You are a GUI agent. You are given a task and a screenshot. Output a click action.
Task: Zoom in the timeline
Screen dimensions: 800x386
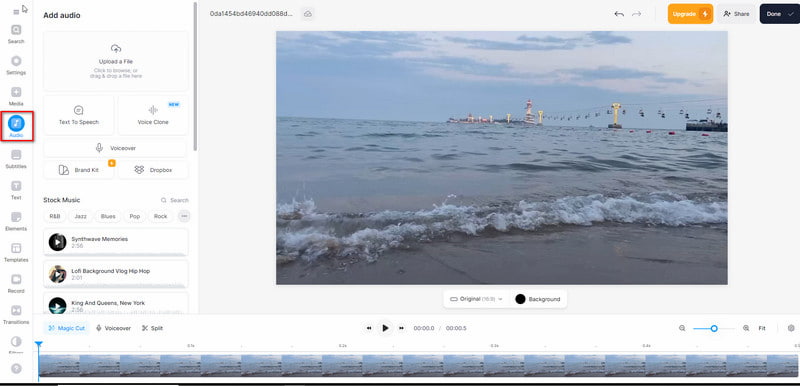[x=746, y=328]
